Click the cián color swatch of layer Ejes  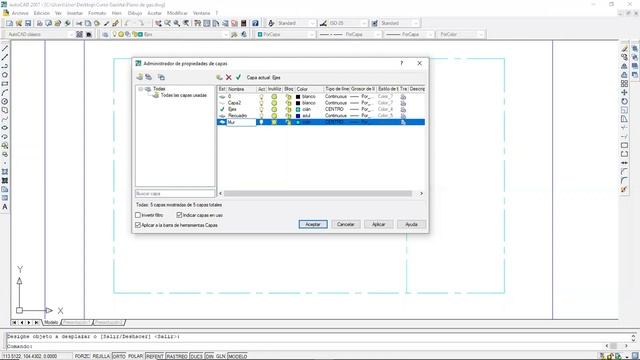(x=298, y=109)
